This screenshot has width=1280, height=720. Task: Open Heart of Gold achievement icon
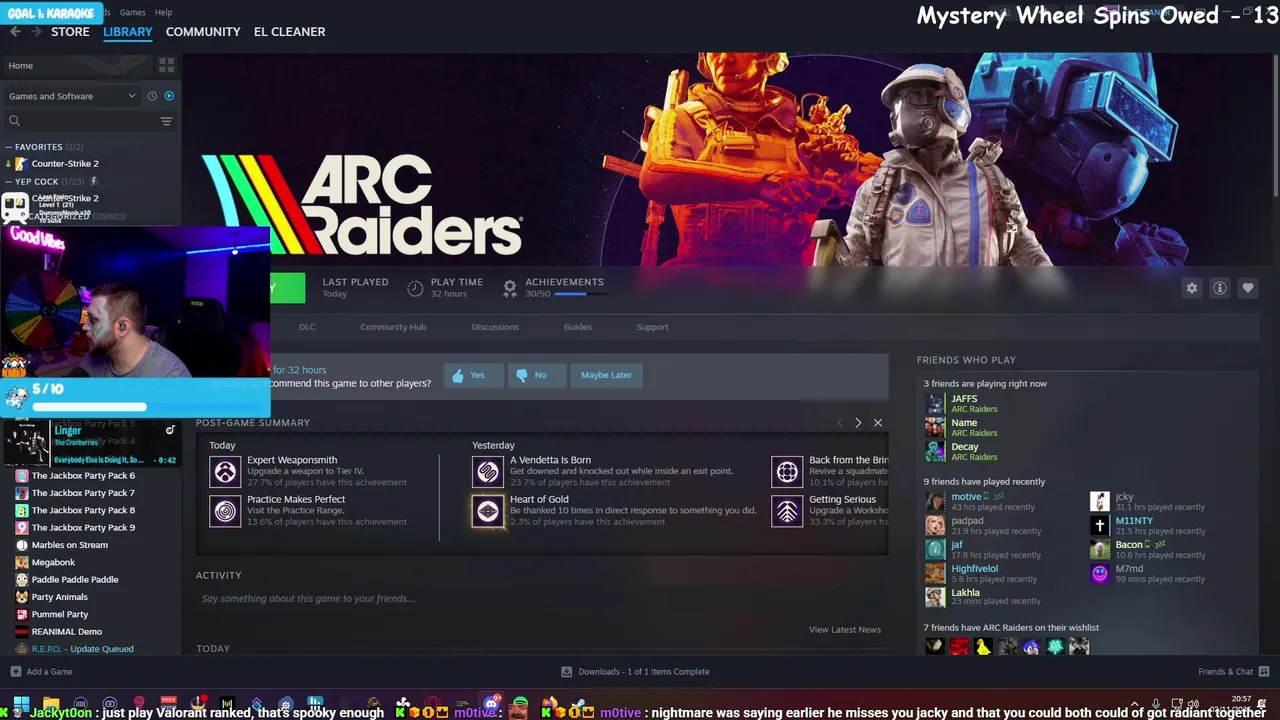488,511
